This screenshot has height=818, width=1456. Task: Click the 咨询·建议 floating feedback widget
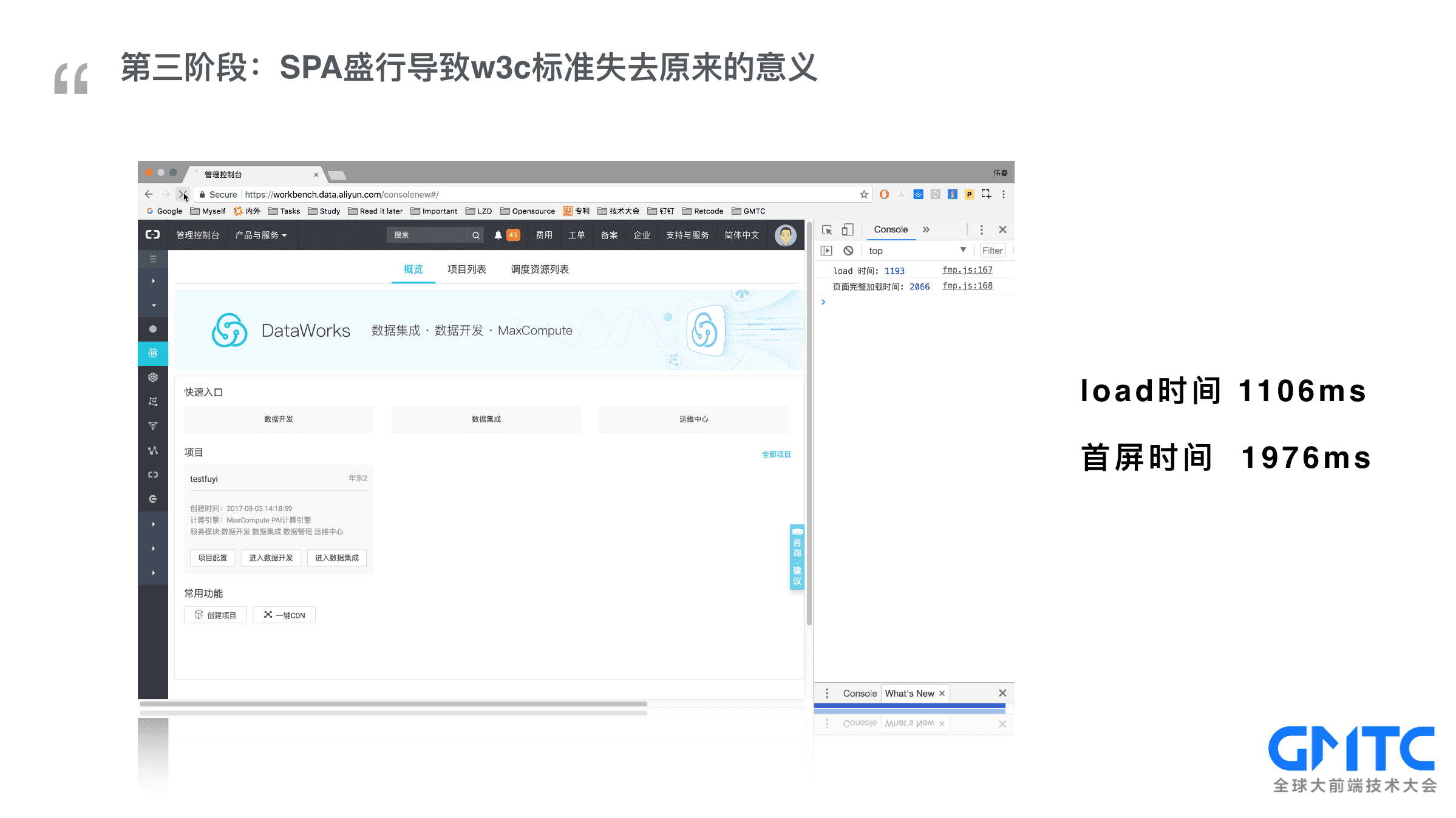pyautogui.click(x=797, y=557)
